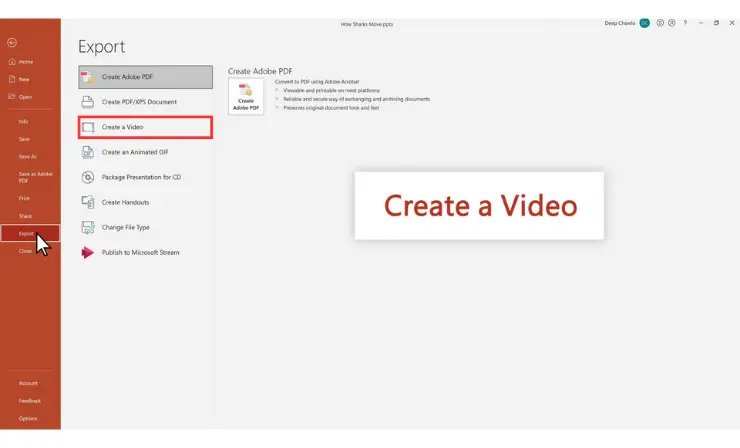Select Package Presentation for CD
This screenshot has width=740, height=448.
[145, 177]
